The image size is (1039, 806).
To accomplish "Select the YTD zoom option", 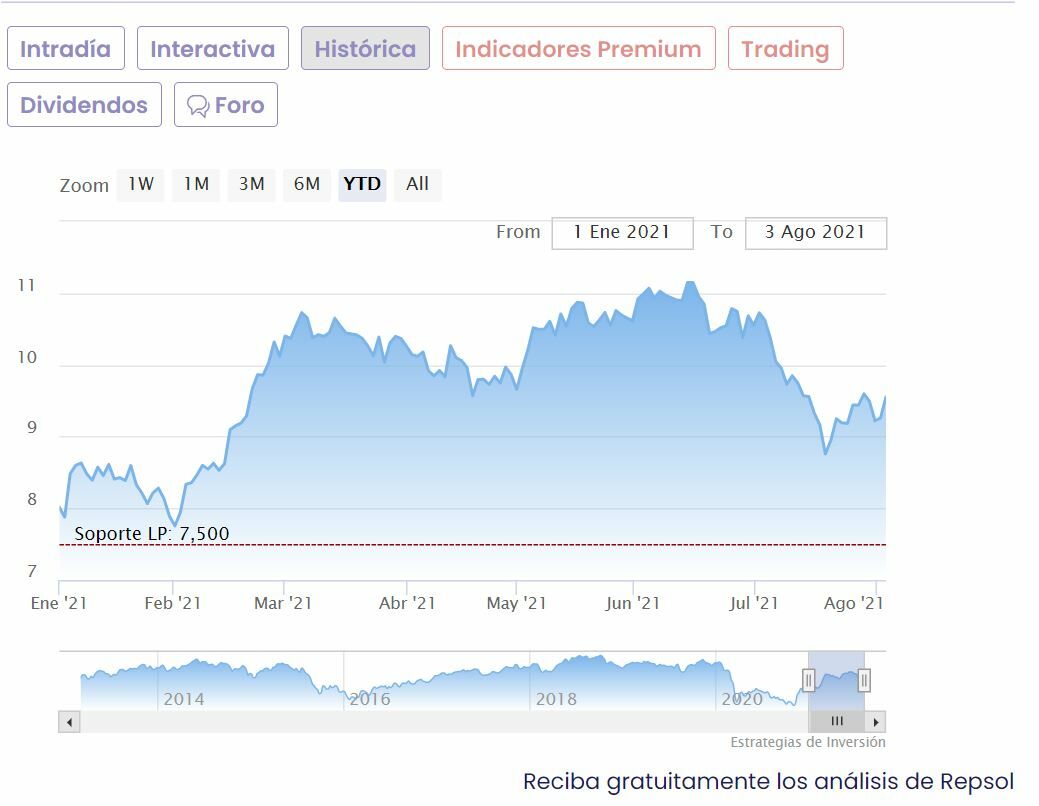I will pyautogui.click(x=362, y=184).
